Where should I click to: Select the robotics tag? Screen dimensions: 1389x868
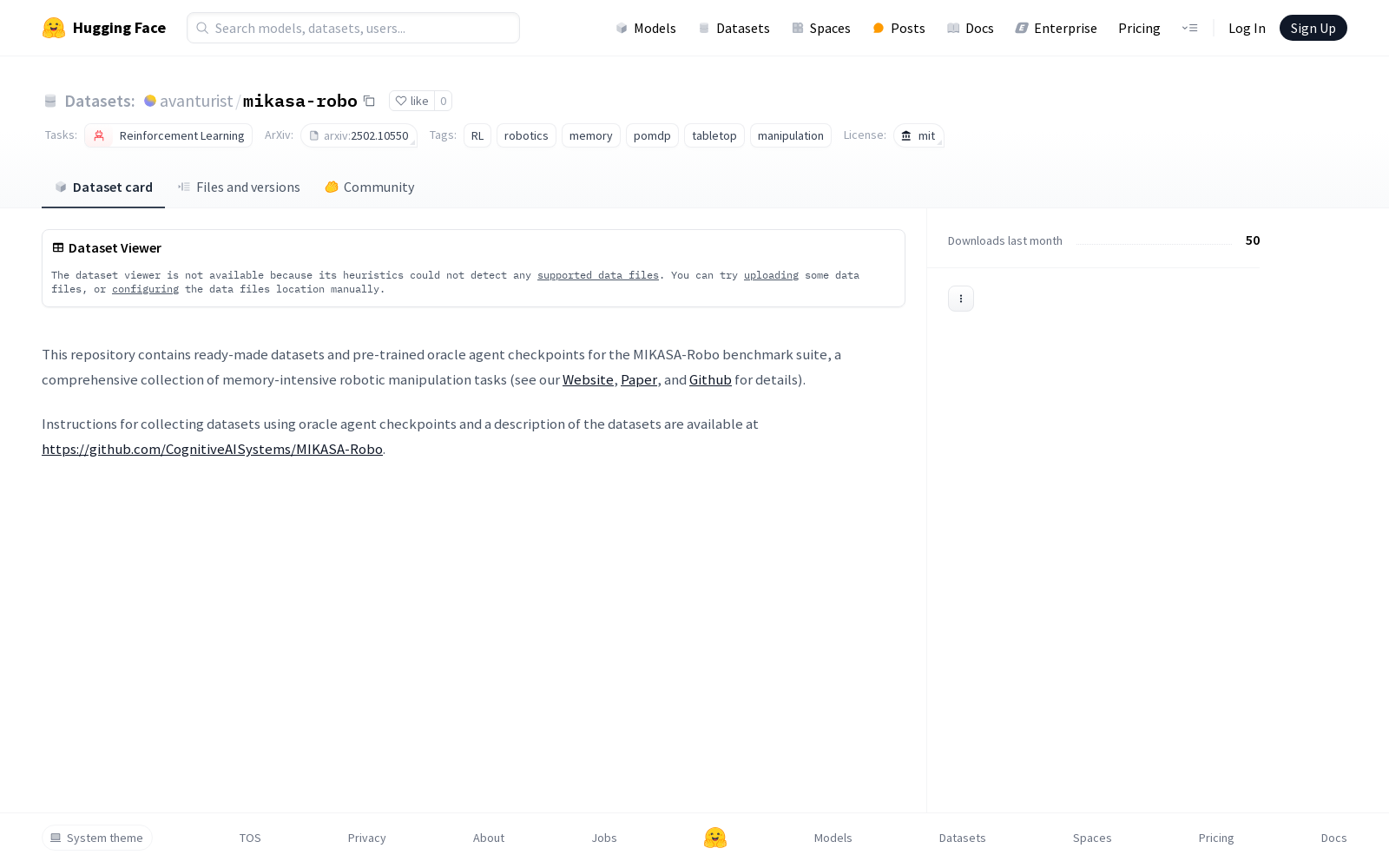pos(526,135)
